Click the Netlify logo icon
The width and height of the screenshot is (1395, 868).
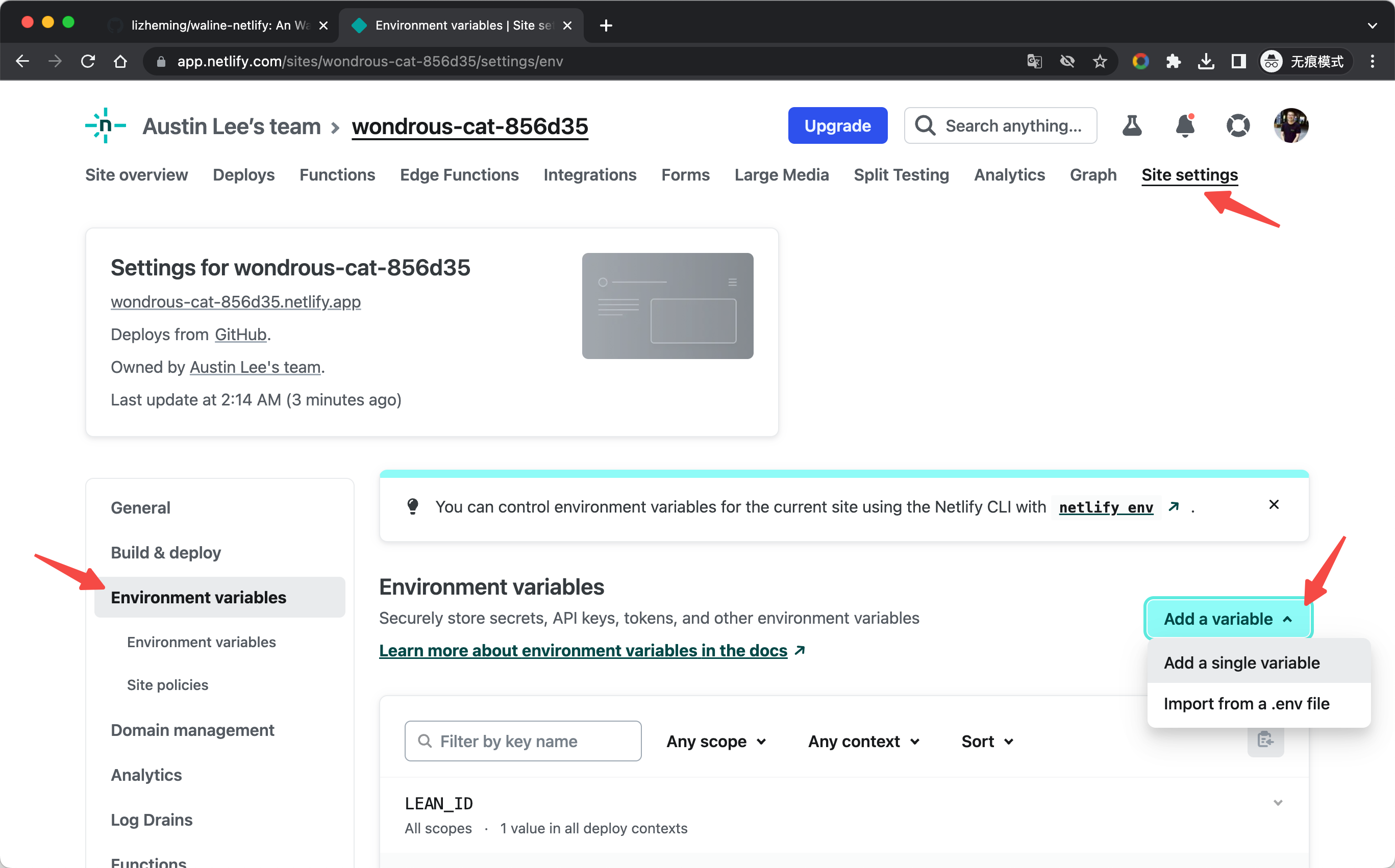[x=105, y=126]
